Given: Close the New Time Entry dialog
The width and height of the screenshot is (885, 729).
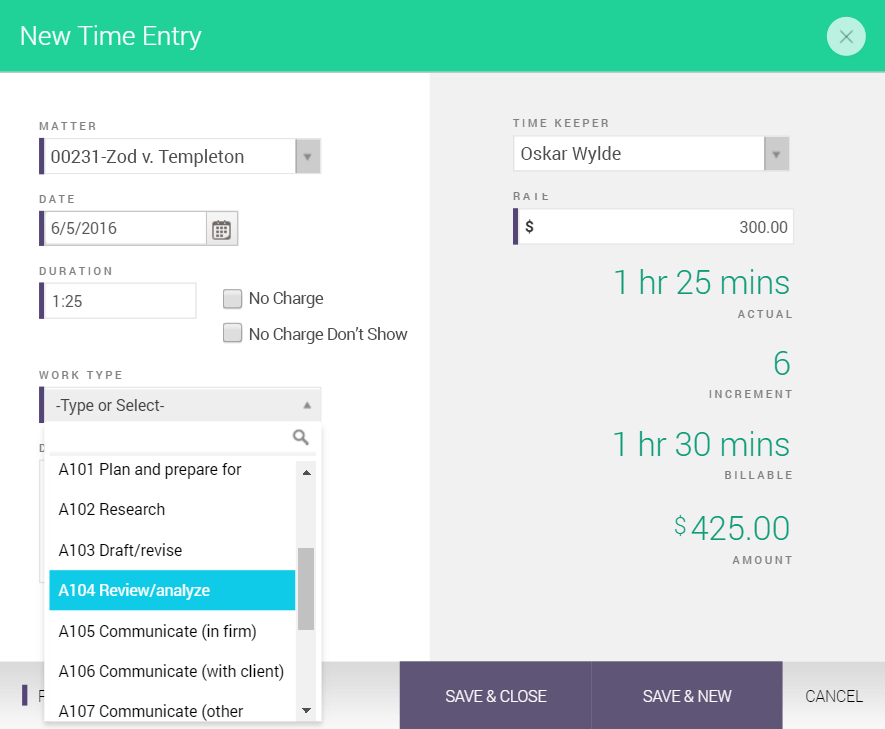Looking at the screenshot, I should [x=845, y=37].
